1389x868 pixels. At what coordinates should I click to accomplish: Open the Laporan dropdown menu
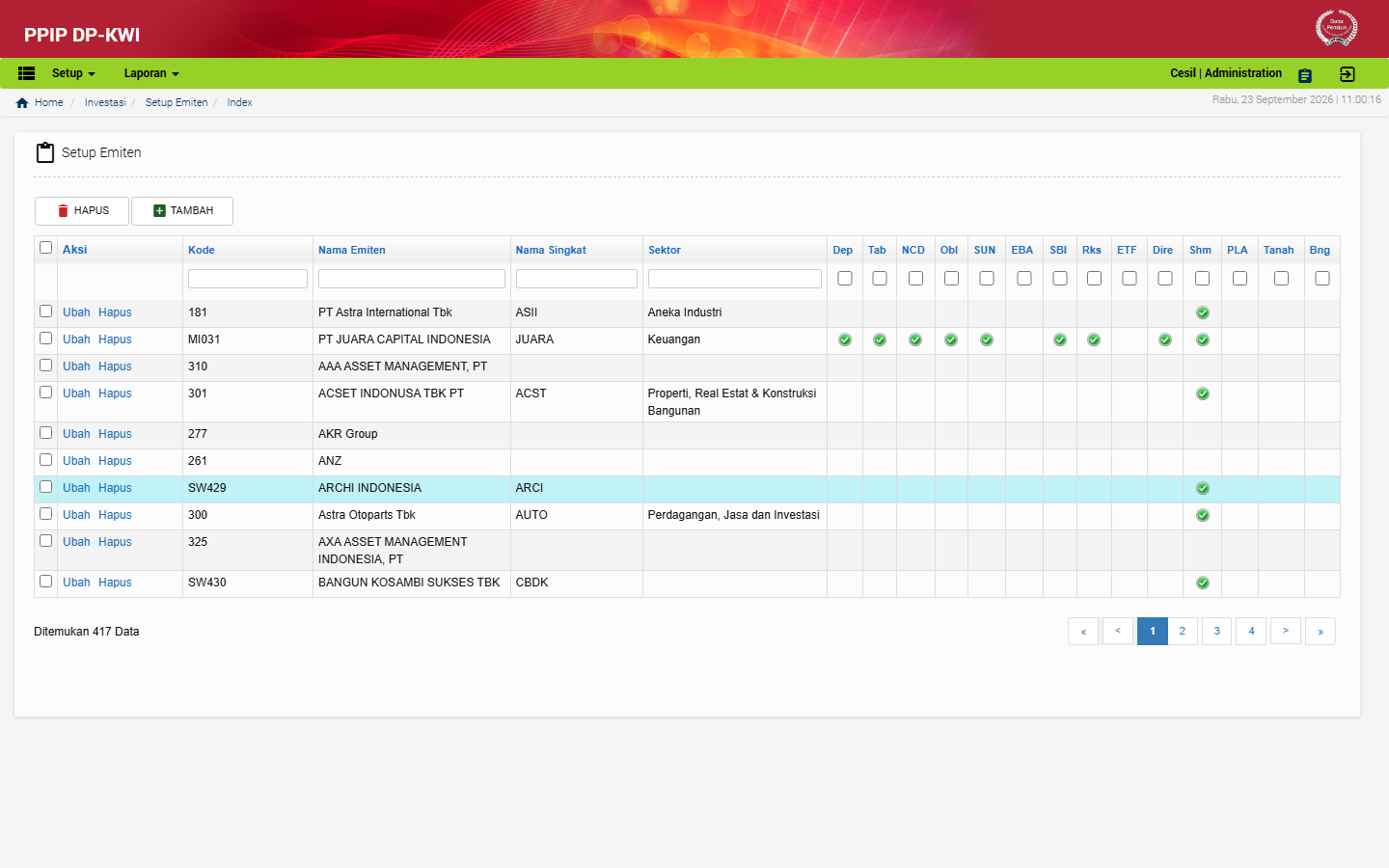pyautogui.click(x=151, y=73)
